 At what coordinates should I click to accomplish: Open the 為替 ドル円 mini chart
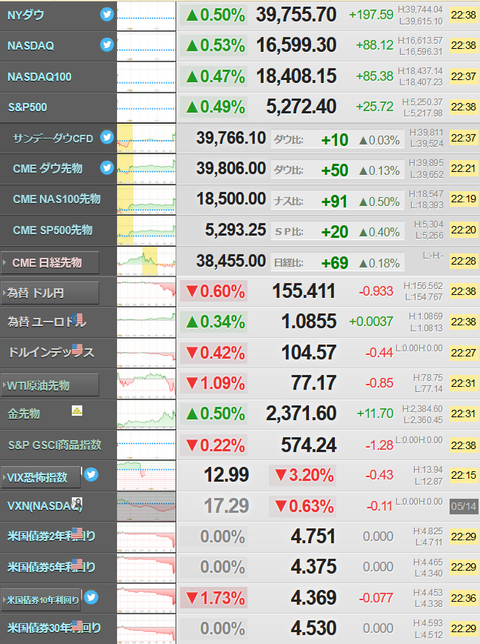pyautogui.click(x=146, y=292)
